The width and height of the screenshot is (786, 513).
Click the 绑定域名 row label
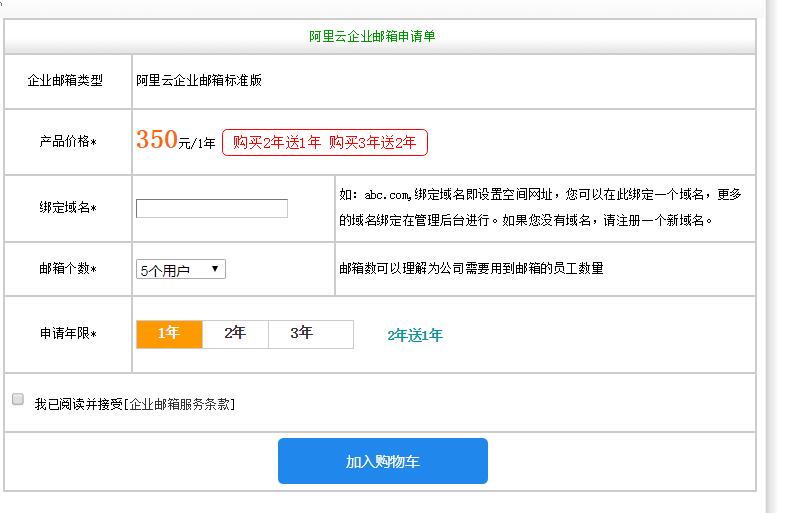pyautogui.click(x=68, y=208)
